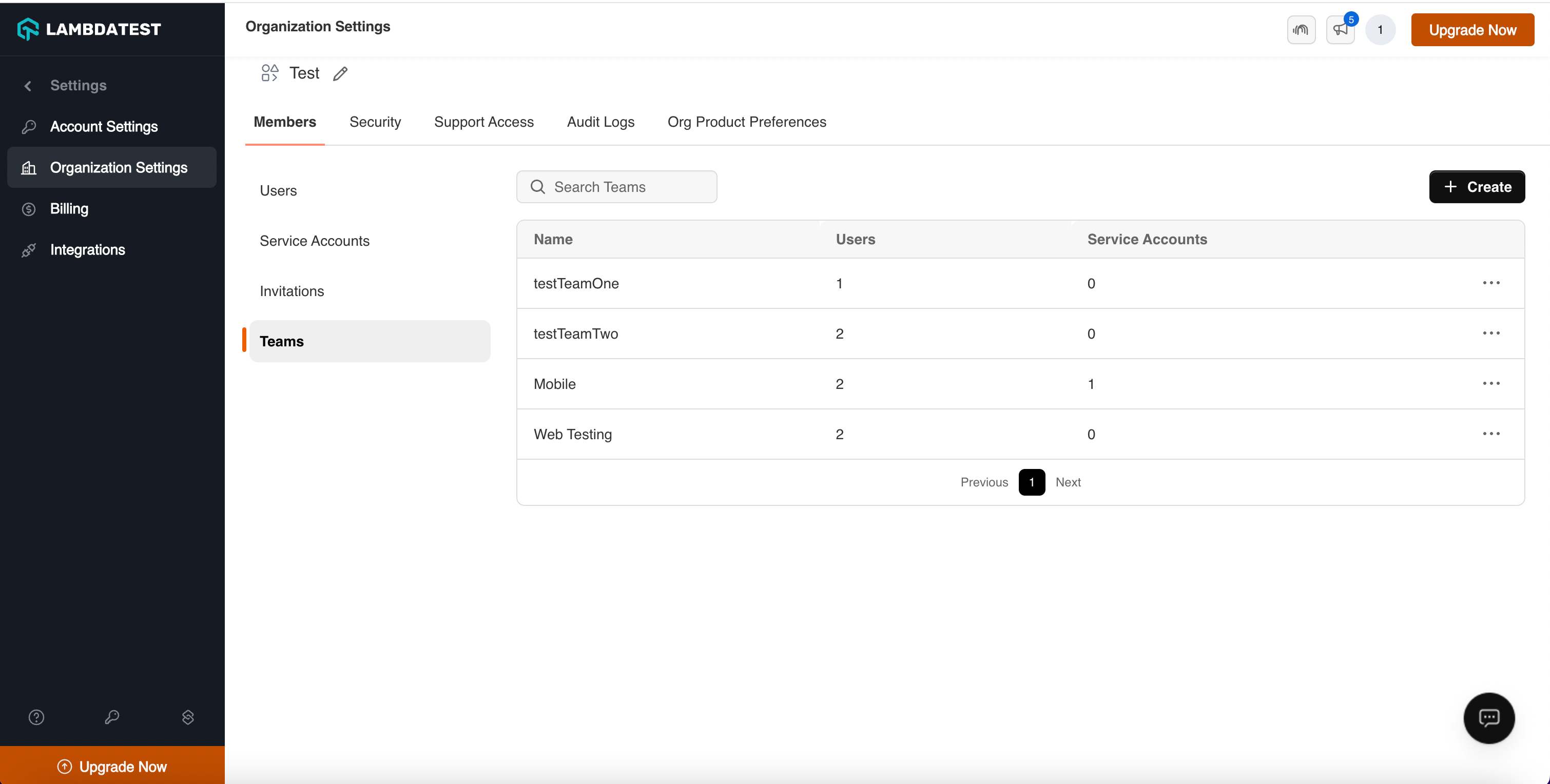The width and height of the screenshot is (1550, 784).
Task: Open the access key icon in sidebar footer
Action: (x=112, y=717)
